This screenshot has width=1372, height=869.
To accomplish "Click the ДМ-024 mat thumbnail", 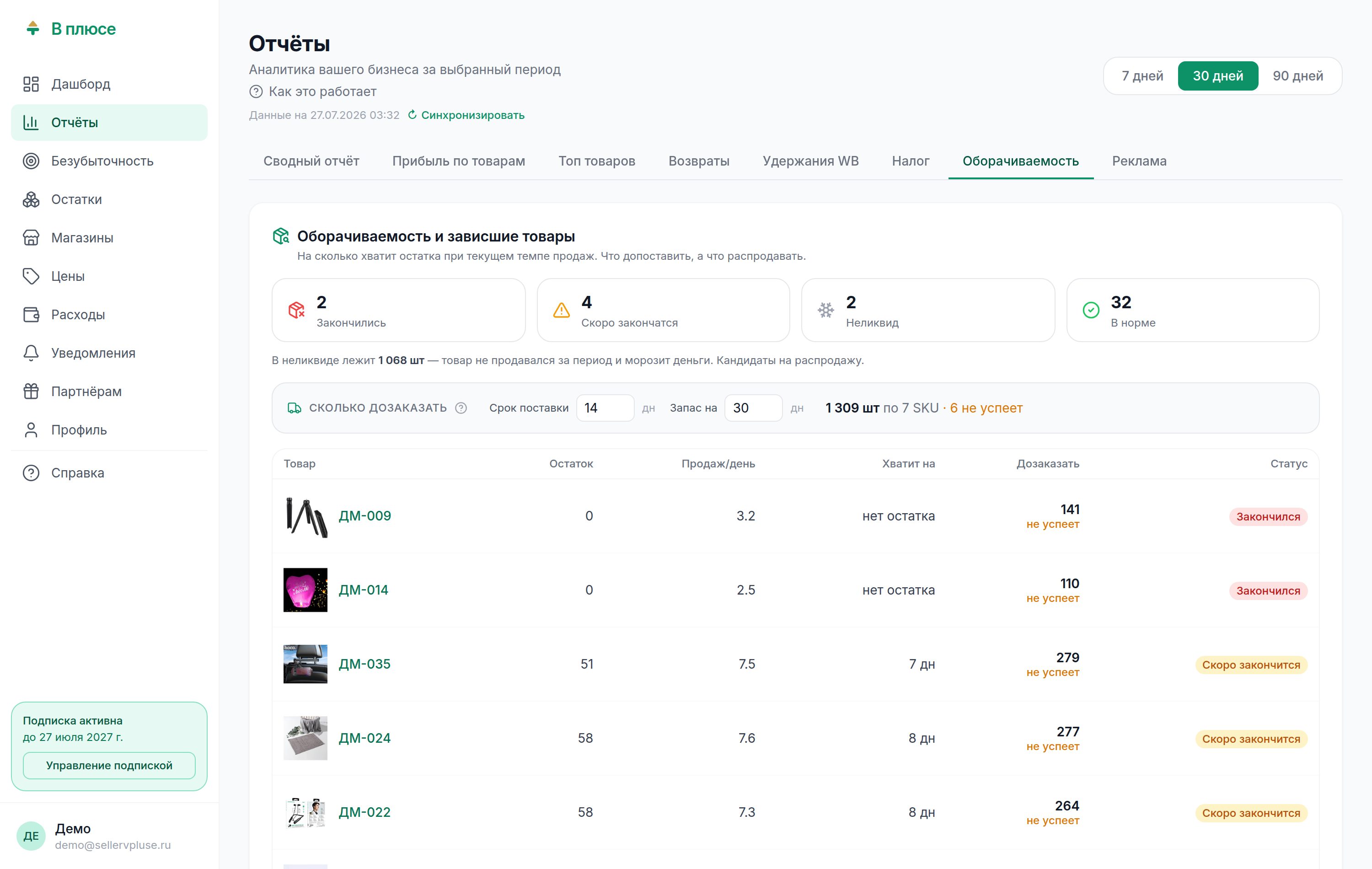I will (x=305, y=738).
